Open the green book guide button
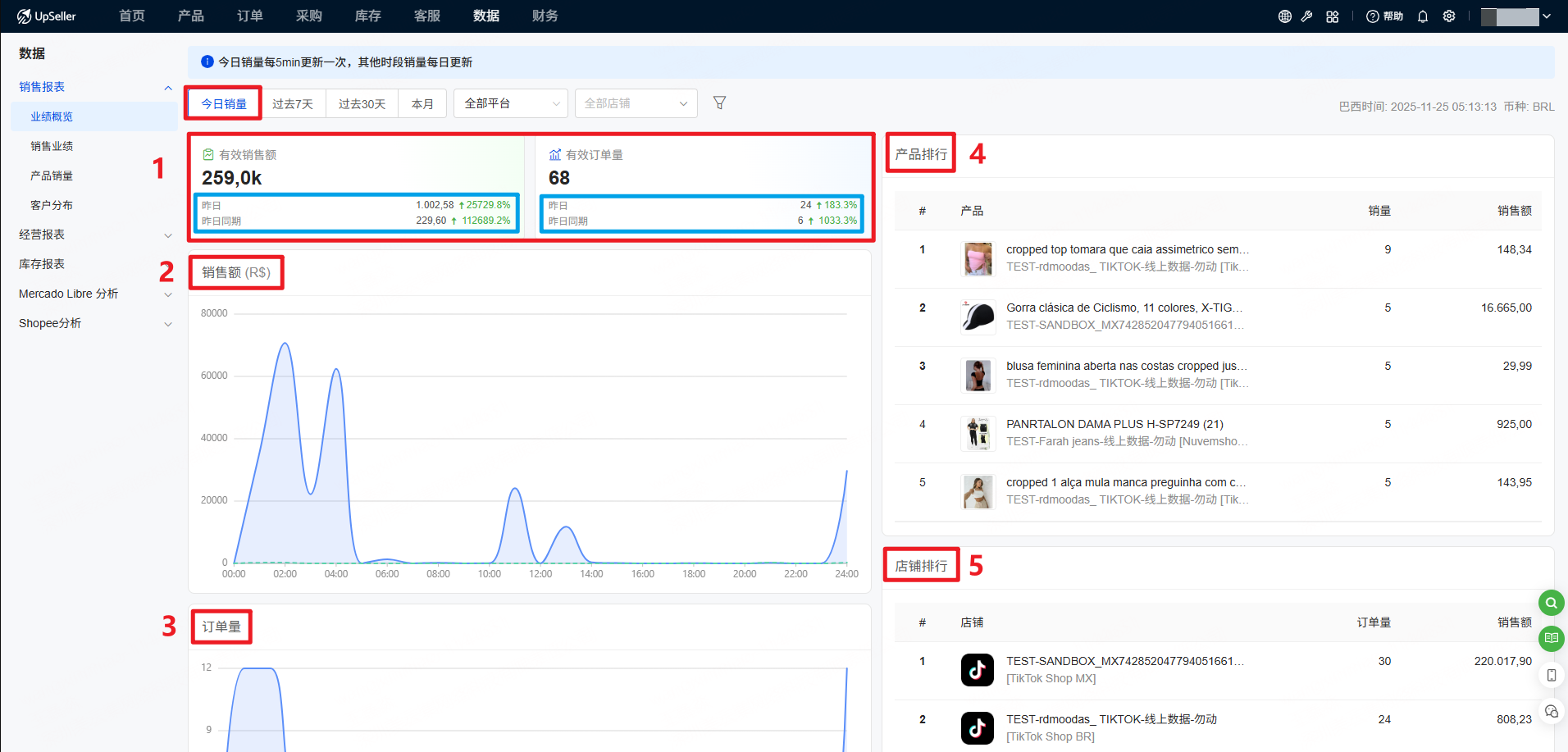 point(1551,638)
